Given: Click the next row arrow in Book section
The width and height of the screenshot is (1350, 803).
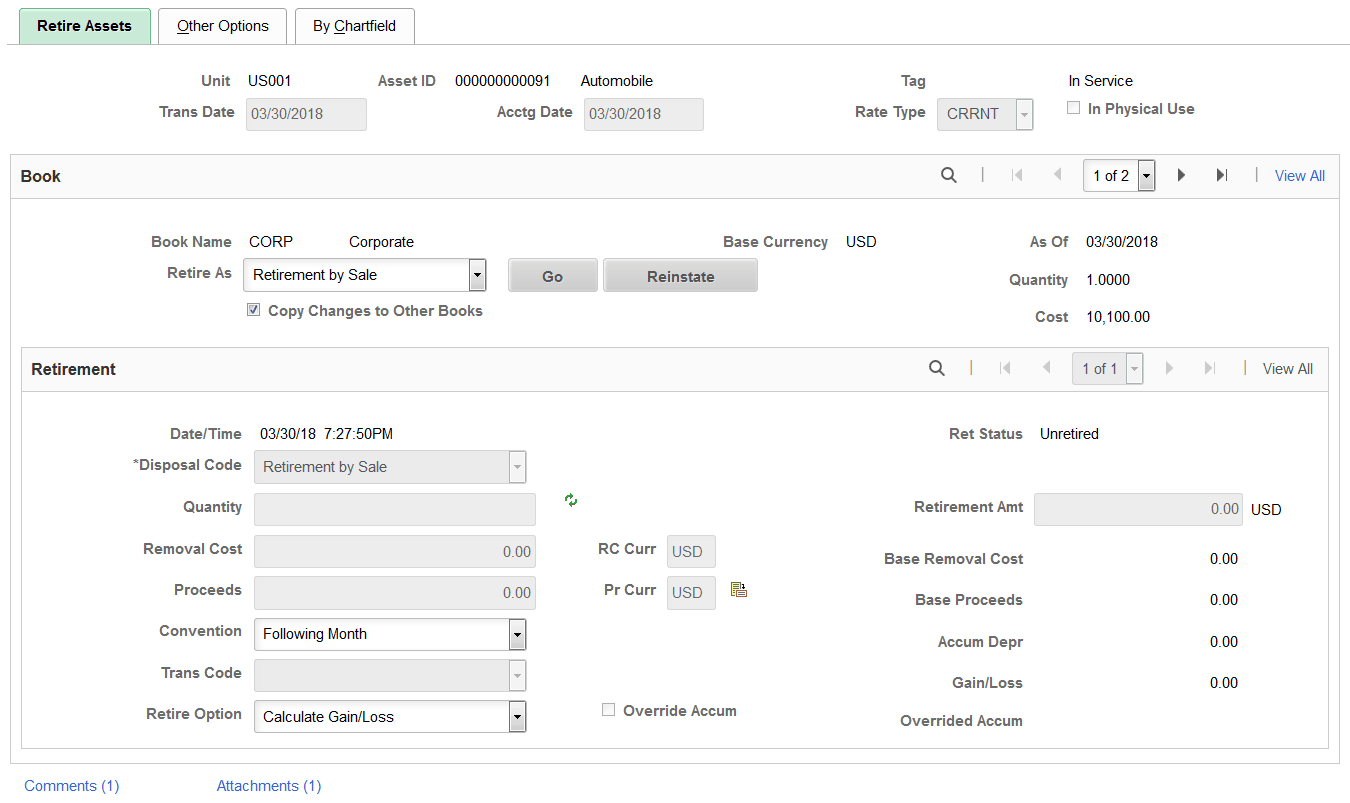Looking at the screenshot, I should [x=1182, y=175].
